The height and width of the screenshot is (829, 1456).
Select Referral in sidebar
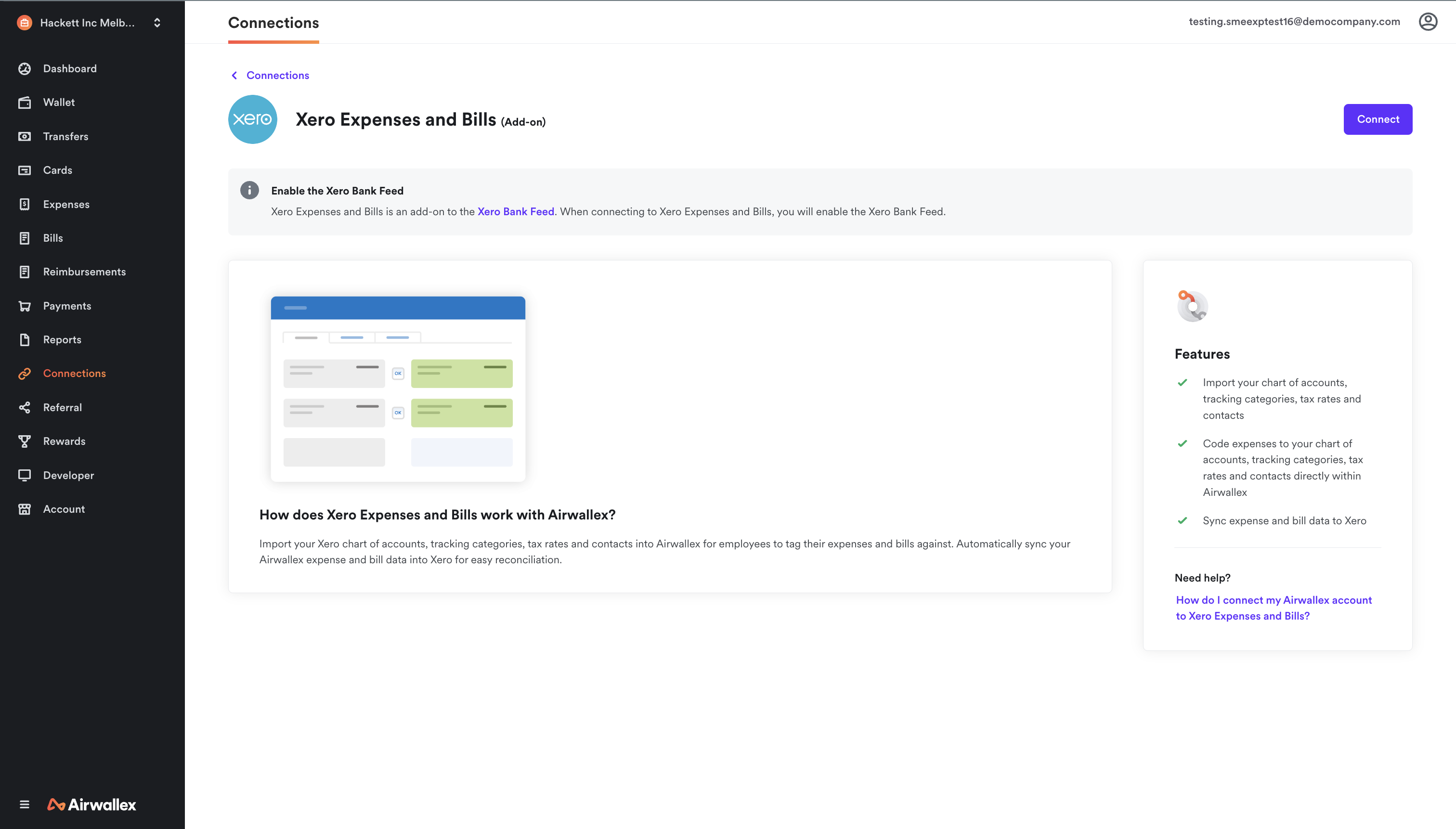tap(63, 407)
